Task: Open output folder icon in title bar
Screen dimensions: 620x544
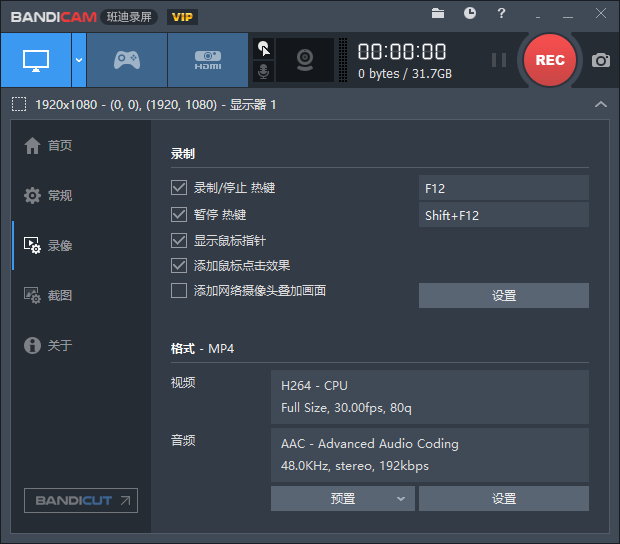Action: (x=438, y=13)
